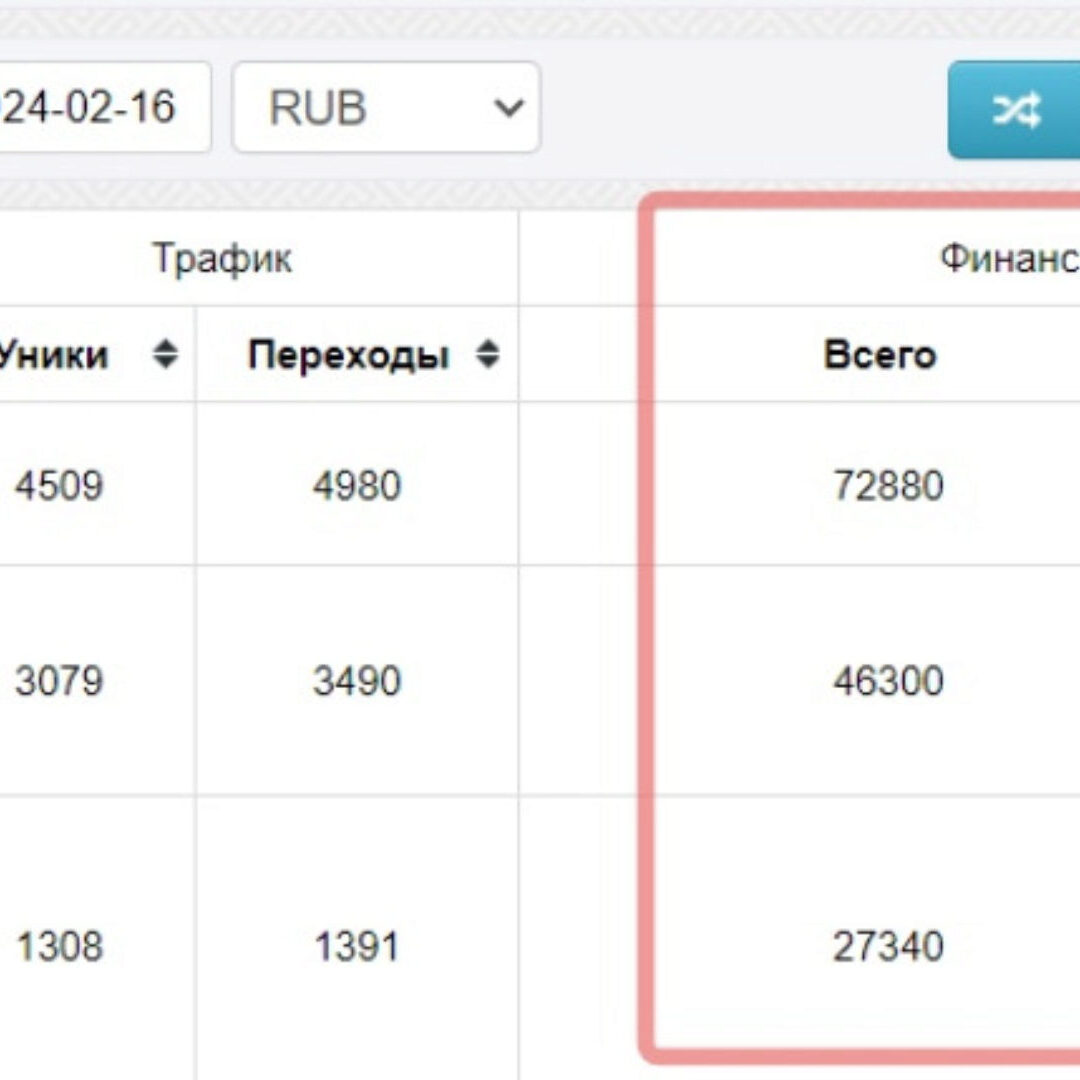
Task: Click the Всего column header
Action: [879, 355]
